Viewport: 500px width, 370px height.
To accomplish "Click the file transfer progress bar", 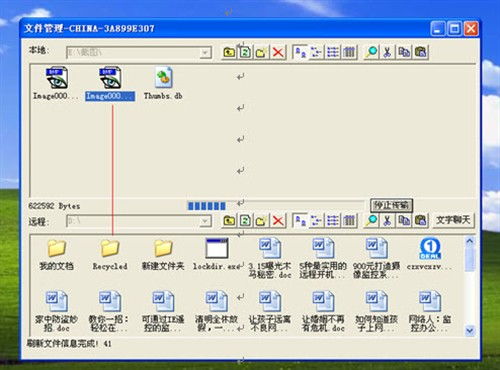I will (x=275, y=206).
